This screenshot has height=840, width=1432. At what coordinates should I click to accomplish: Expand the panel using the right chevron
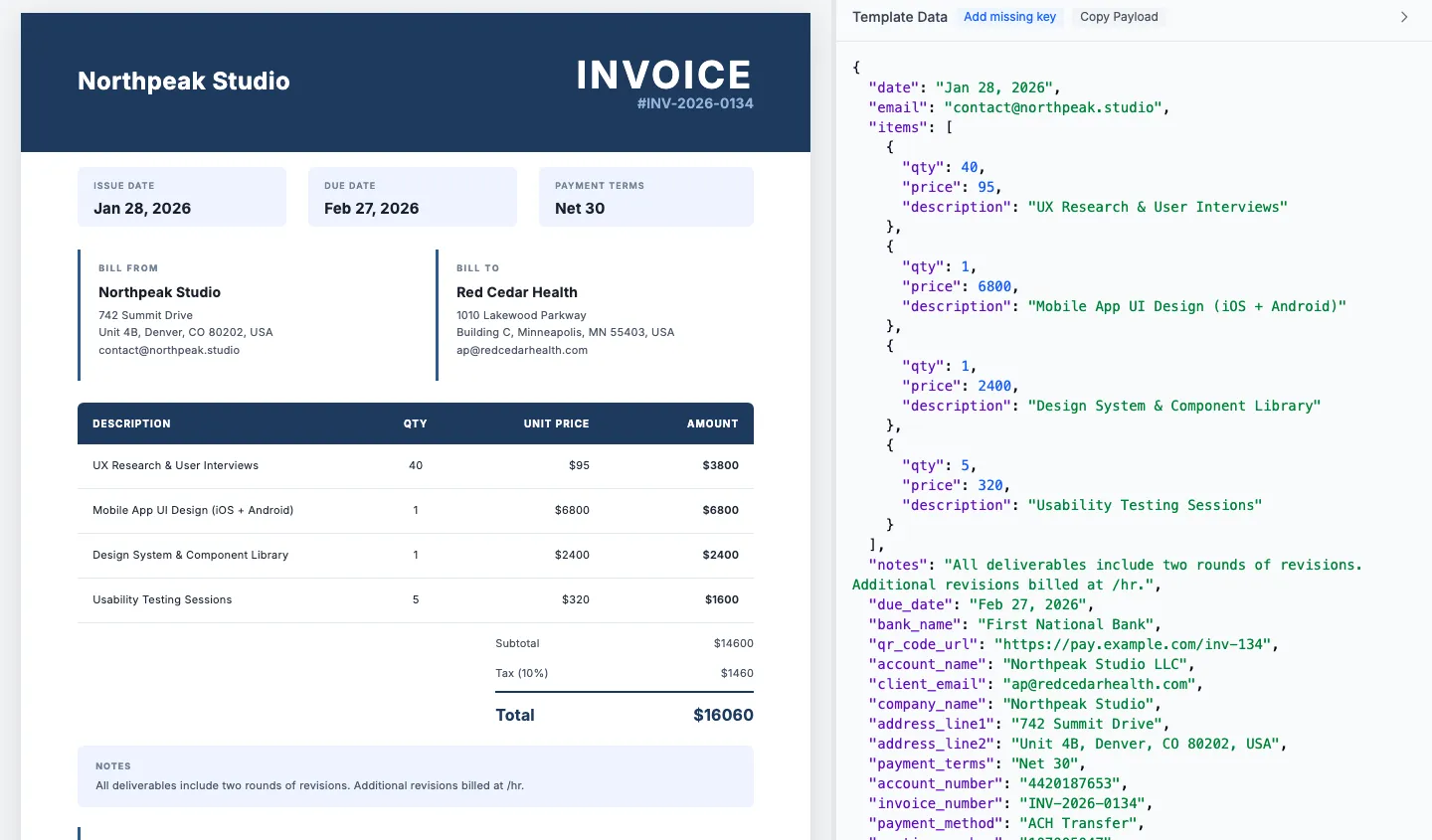[1404, 17]
